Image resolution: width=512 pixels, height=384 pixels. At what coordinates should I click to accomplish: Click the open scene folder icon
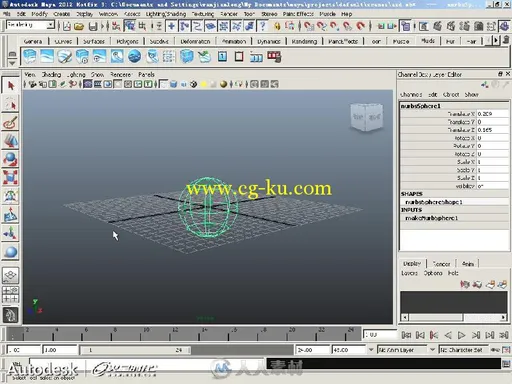(79, 26)
